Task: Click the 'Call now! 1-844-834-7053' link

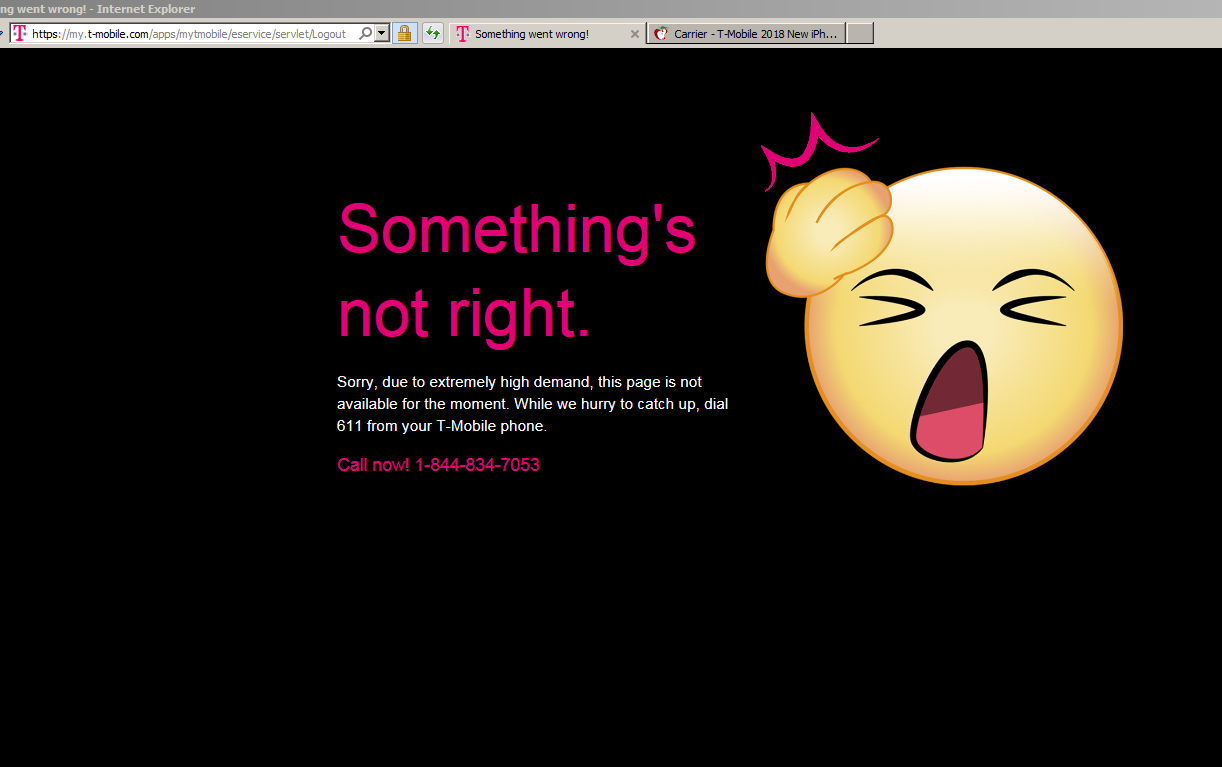Action: coord(438,465)
